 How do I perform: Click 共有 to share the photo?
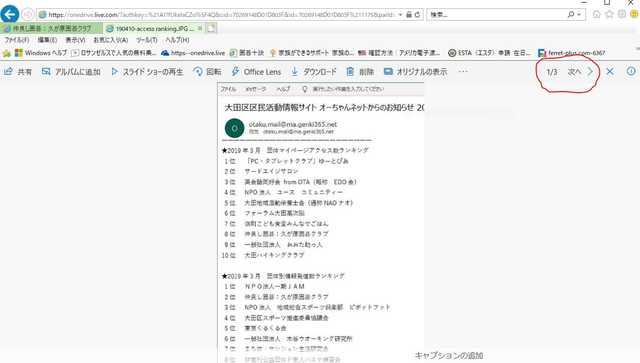tap(18, 72)
